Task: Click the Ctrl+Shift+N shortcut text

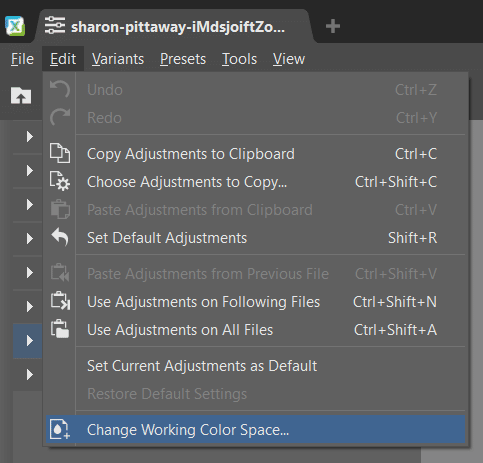Action: click(x=395, y=302)
